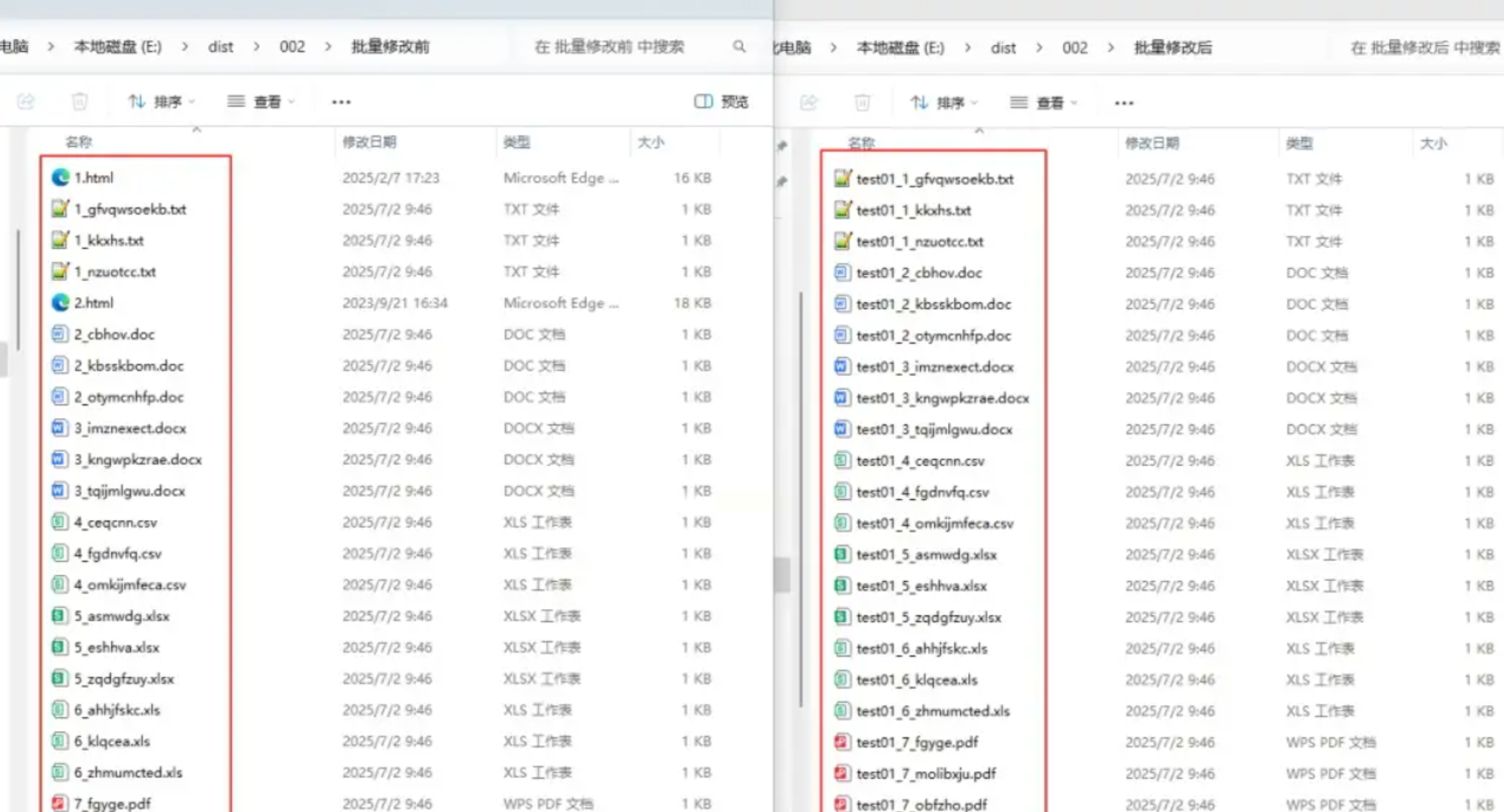Open more options ellipsis in right toolbar
Image resolution: width=1504 pixels, height=812 pixels.
1124,103
